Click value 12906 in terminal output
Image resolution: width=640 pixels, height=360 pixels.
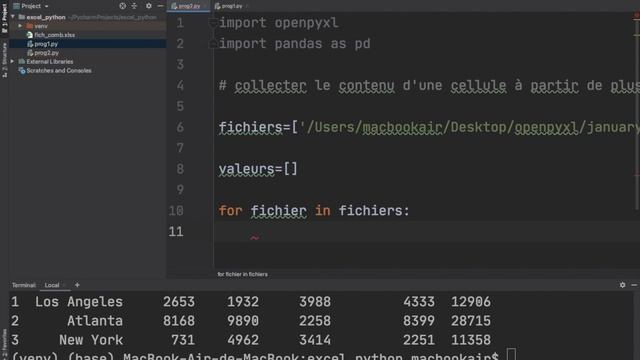(471, 302)
